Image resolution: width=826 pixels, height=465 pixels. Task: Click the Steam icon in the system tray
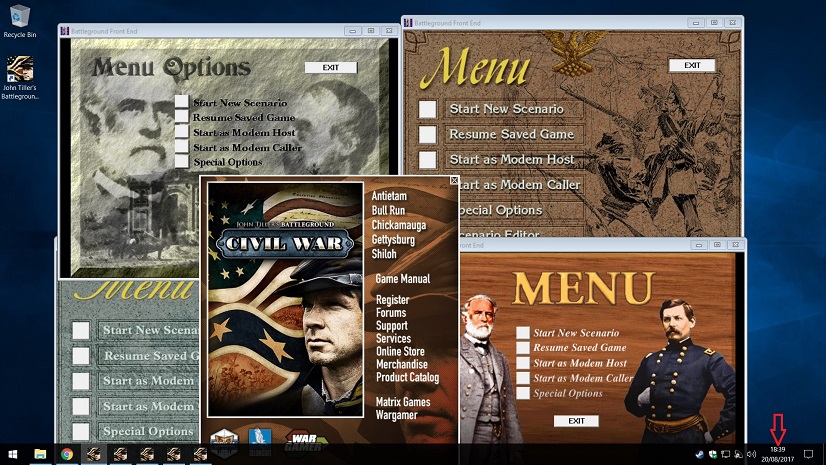(699, 454)
